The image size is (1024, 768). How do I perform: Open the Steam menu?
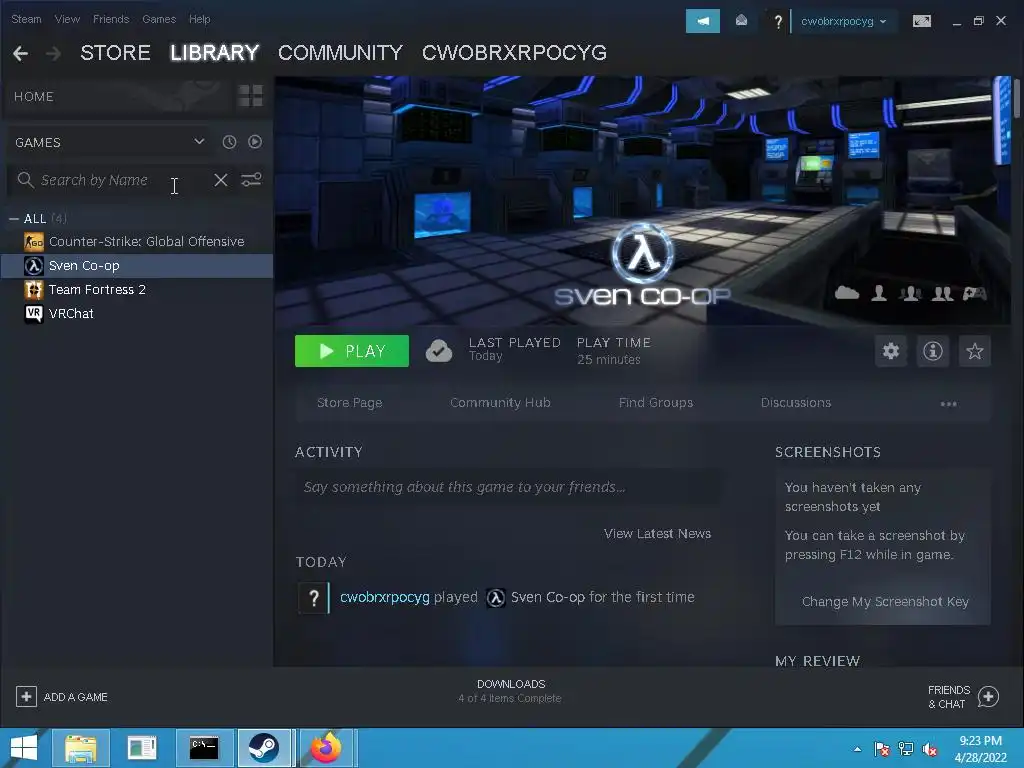(x=26, y=19)
